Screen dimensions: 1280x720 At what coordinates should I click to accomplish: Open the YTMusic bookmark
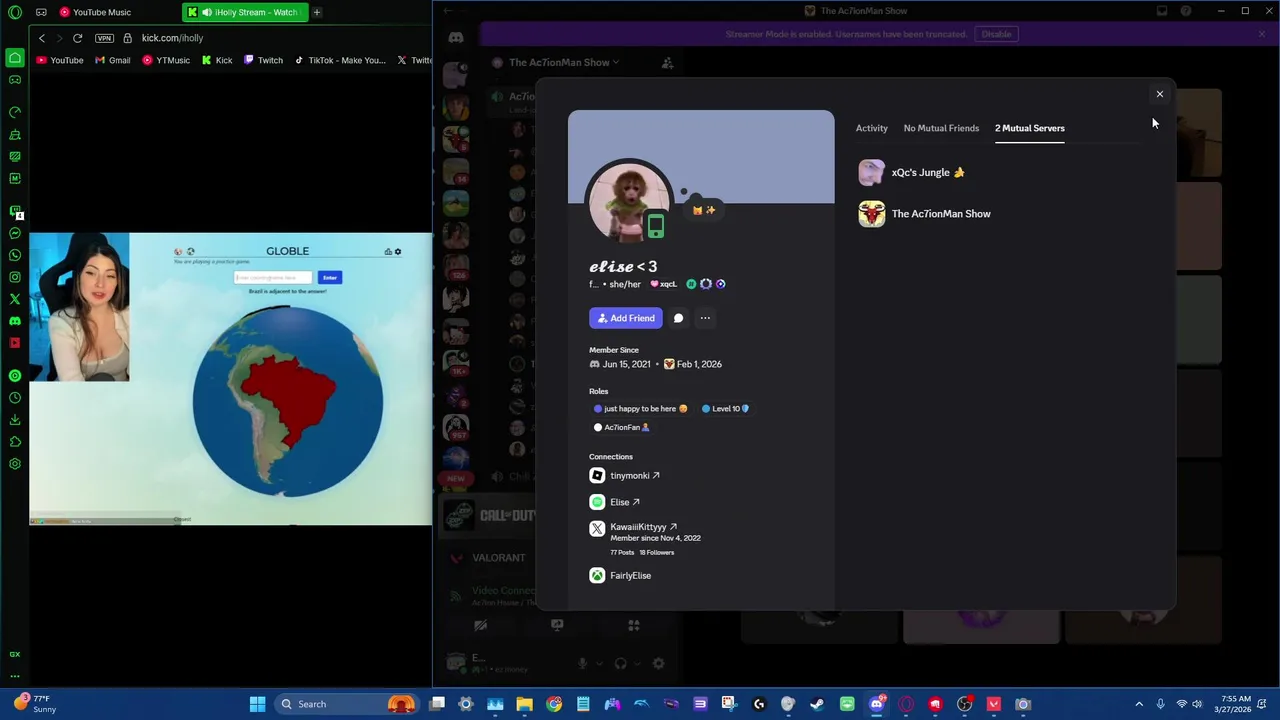click(x=166, y=60)
